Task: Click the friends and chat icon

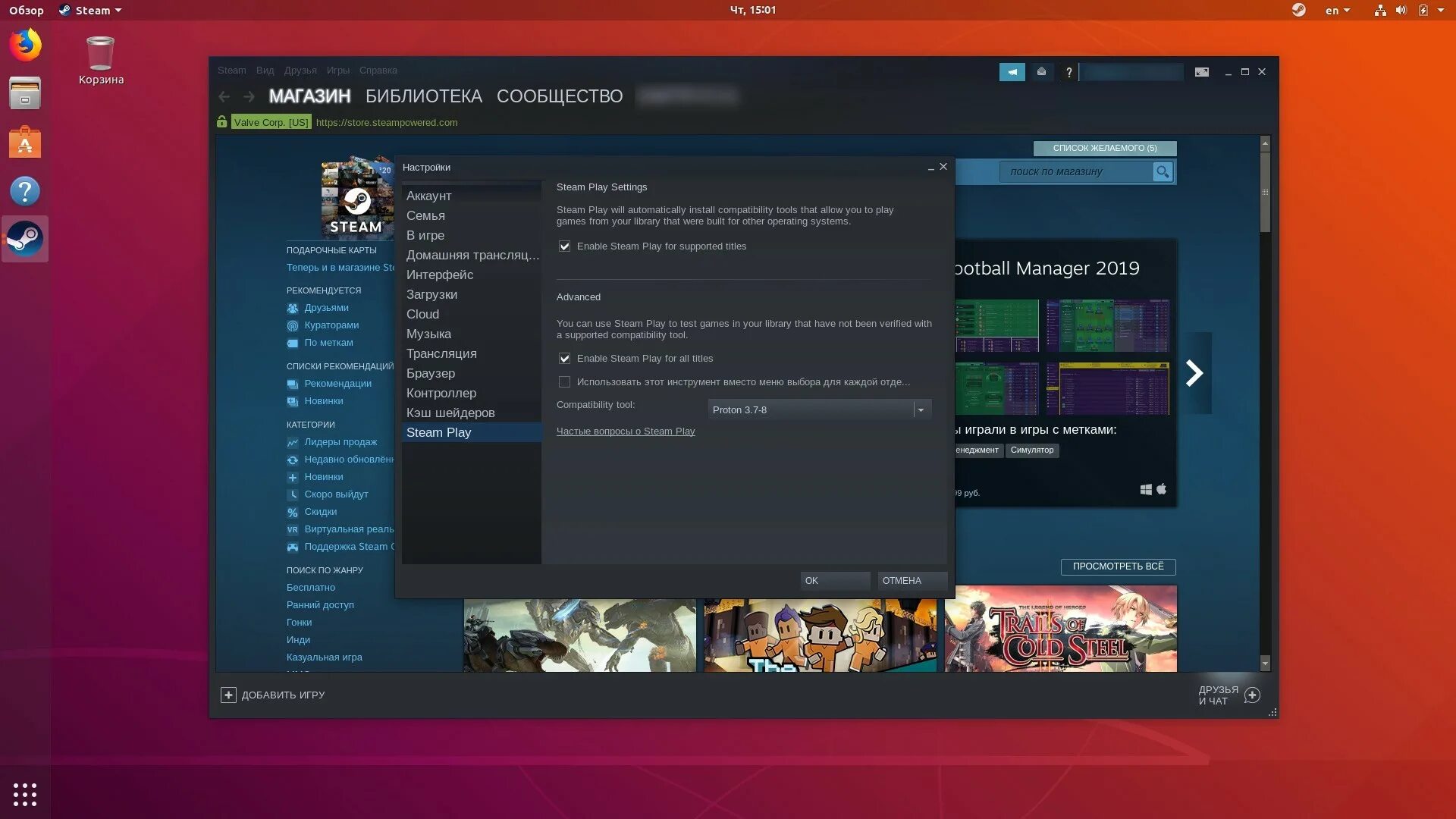Action: (x=1251, y=694)
